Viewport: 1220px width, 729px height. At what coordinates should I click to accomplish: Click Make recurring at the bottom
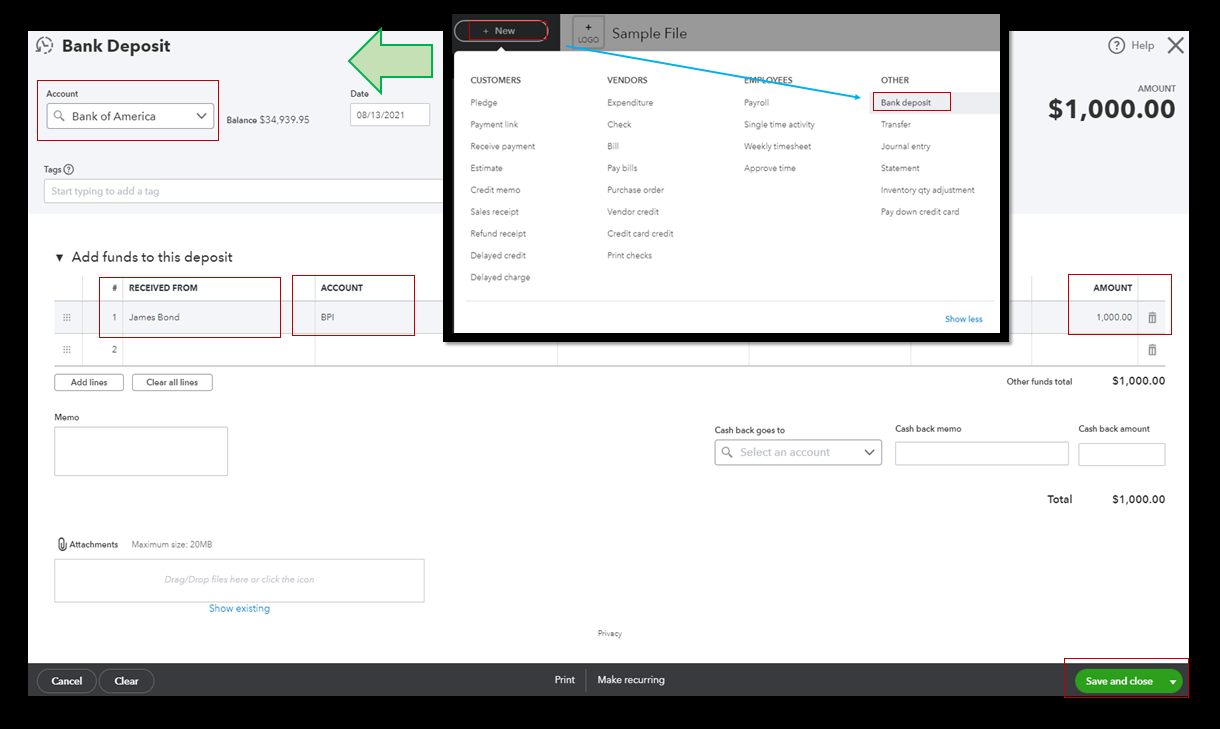coord(630,679)
